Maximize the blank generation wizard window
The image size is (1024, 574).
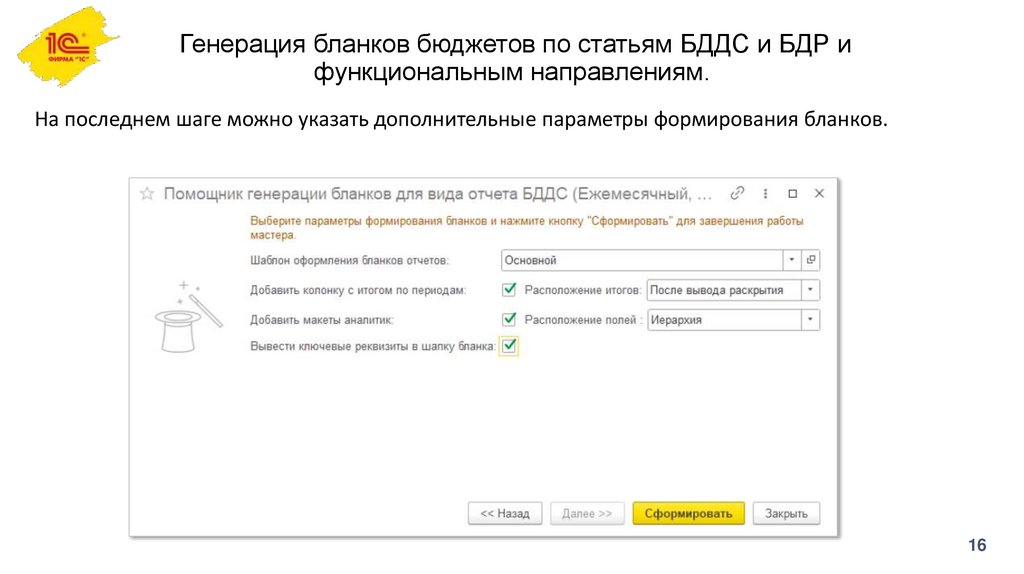coord(793,193)
